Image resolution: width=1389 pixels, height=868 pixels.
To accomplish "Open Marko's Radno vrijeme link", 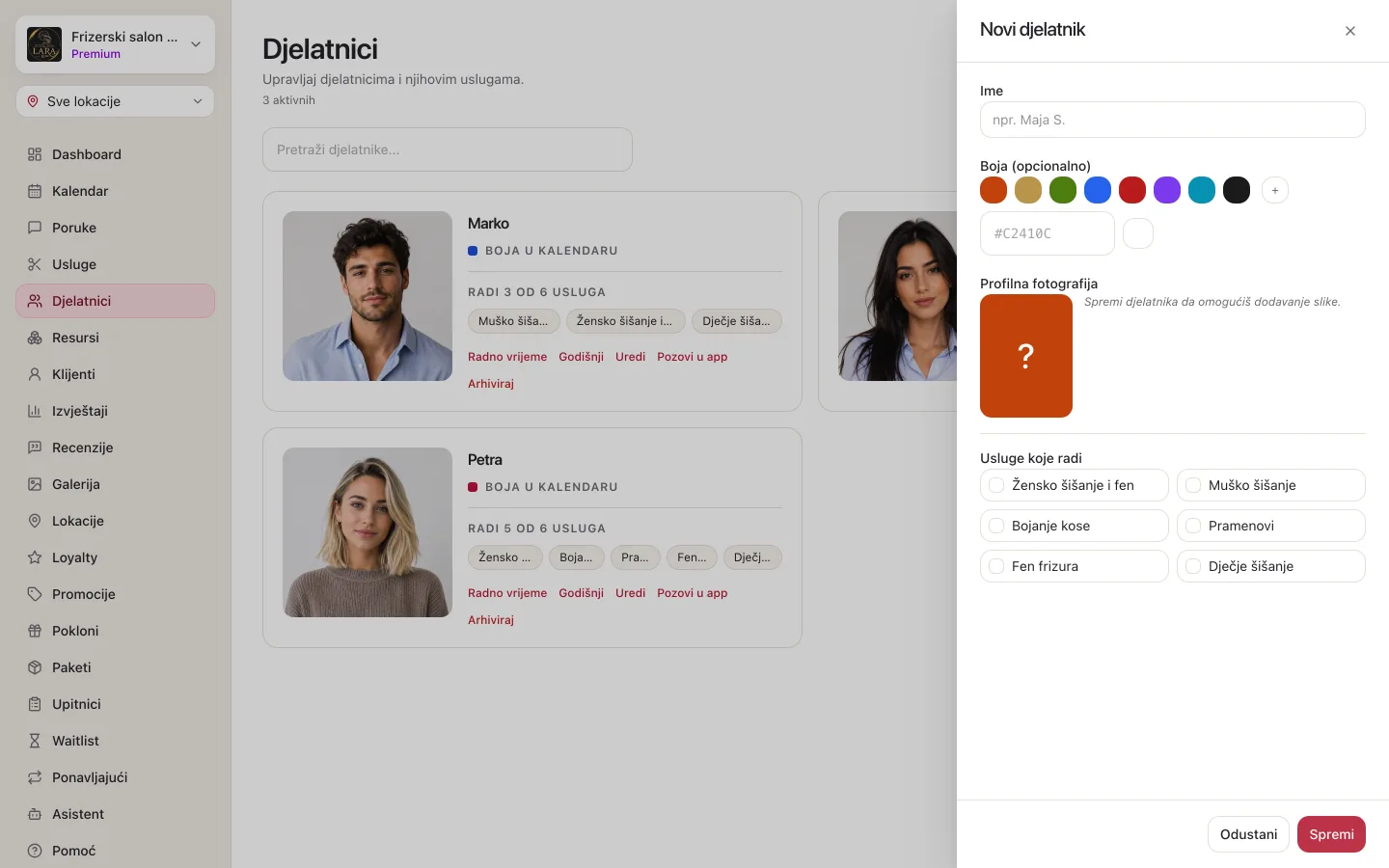I will 507,357.
